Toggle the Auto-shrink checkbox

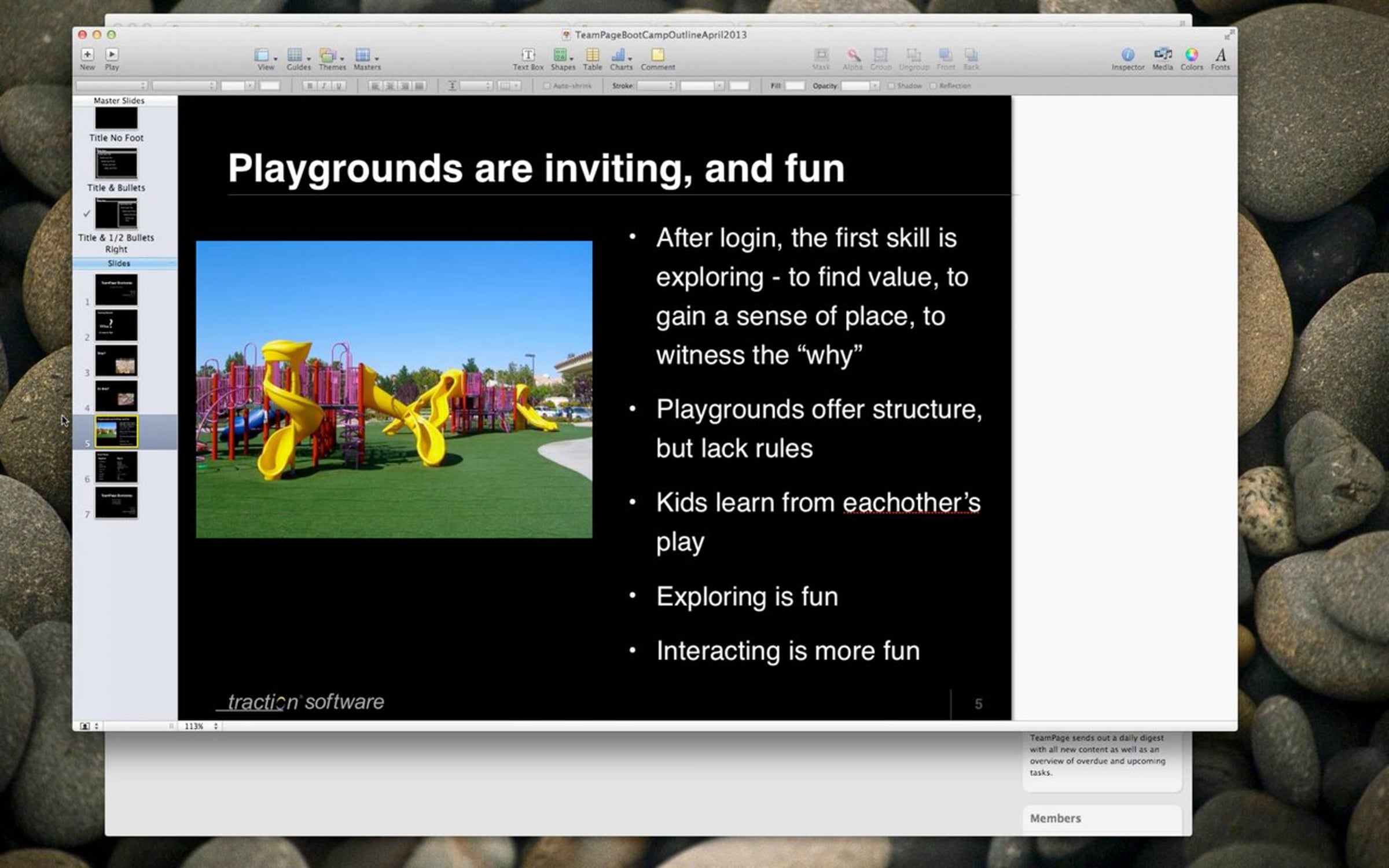tap(546, 86)
